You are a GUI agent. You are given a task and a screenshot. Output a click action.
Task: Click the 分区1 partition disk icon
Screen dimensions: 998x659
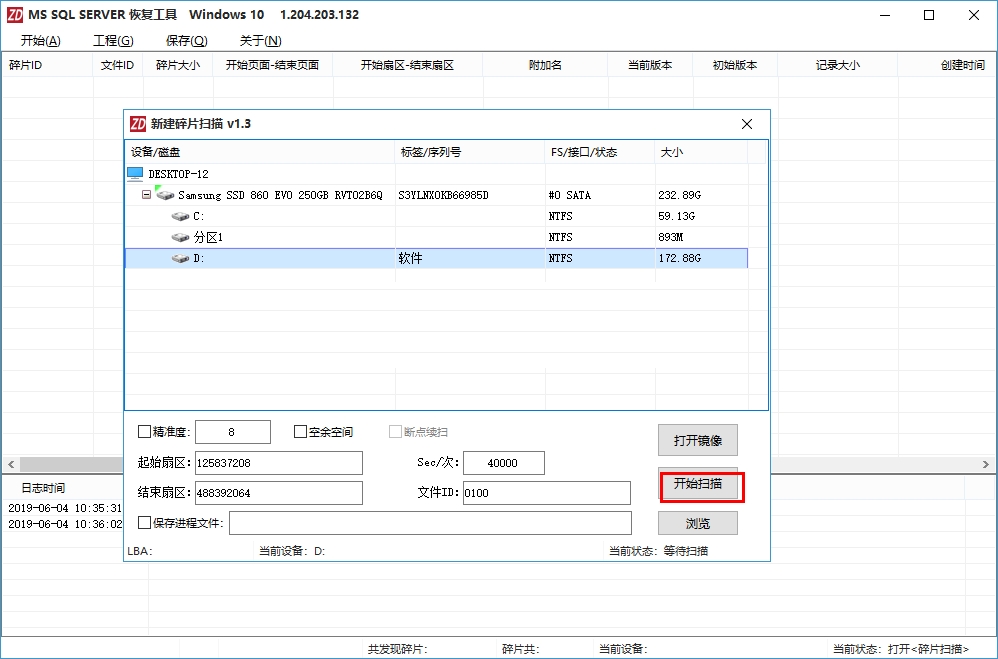(180, 237)
